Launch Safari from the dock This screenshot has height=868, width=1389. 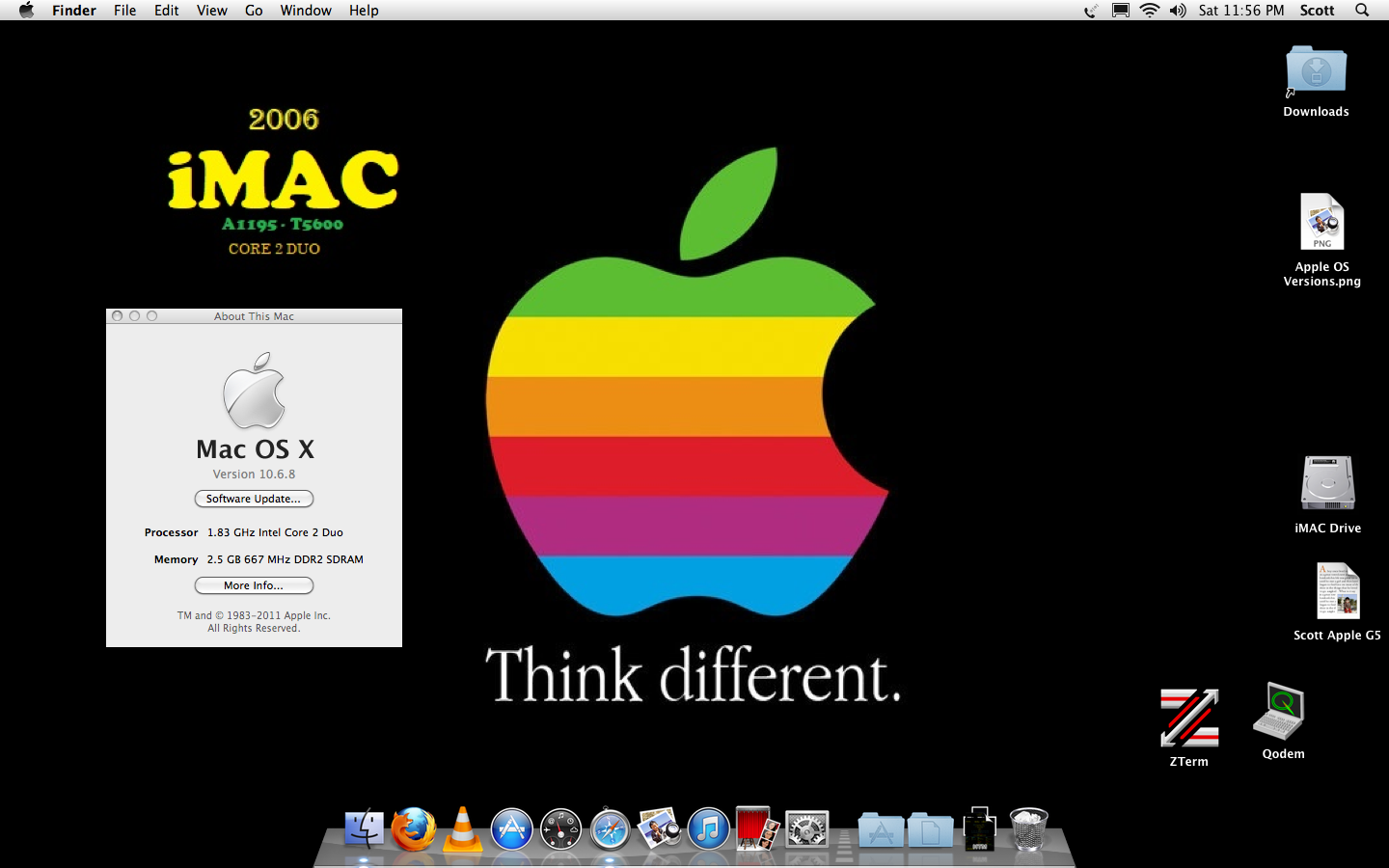pyautogui.click(x=610, y=828)
